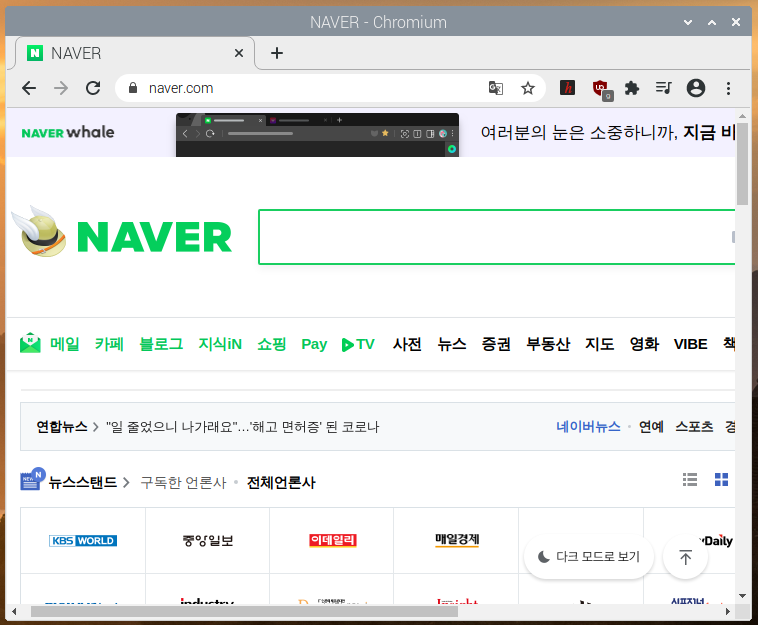Open 지도 map link
This screenshot has height=625, width=758.
click(x=599, y=344)
